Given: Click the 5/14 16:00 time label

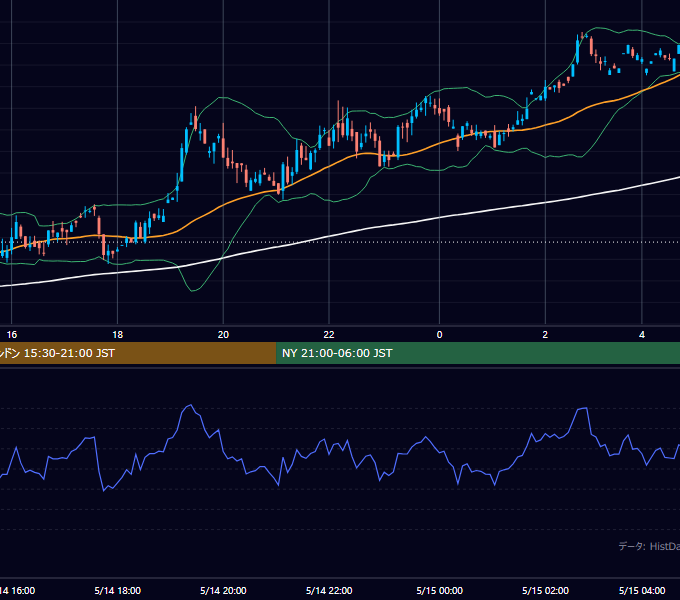Looking at the screenshot, I should 17,590.
